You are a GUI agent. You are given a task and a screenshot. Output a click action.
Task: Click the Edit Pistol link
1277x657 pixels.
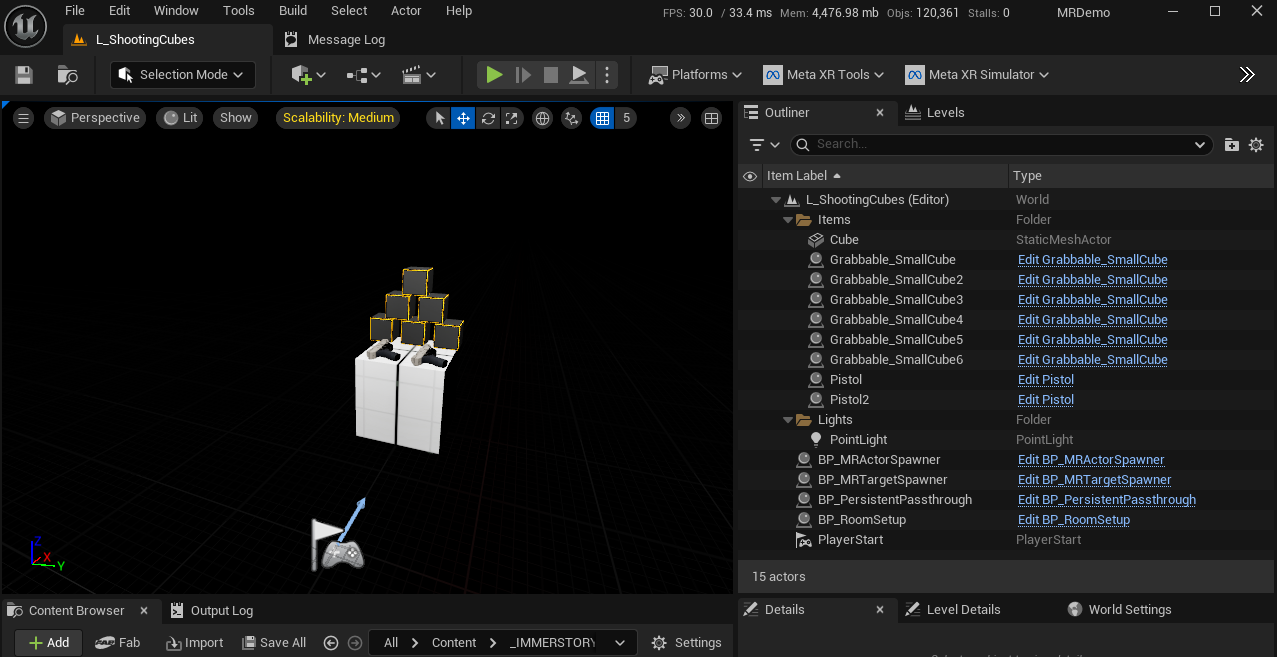coord(1045,380)
